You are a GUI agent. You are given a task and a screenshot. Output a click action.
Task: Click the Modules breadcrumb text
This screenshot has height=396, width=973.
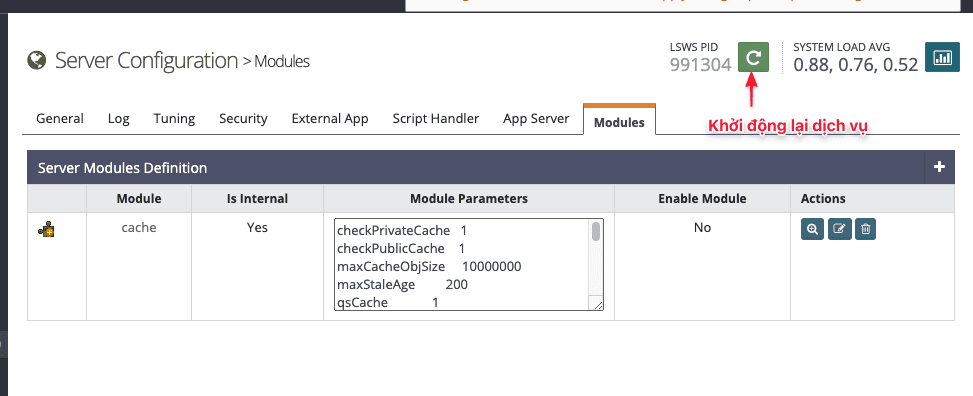pyautogui.click(x=282, y=61)
